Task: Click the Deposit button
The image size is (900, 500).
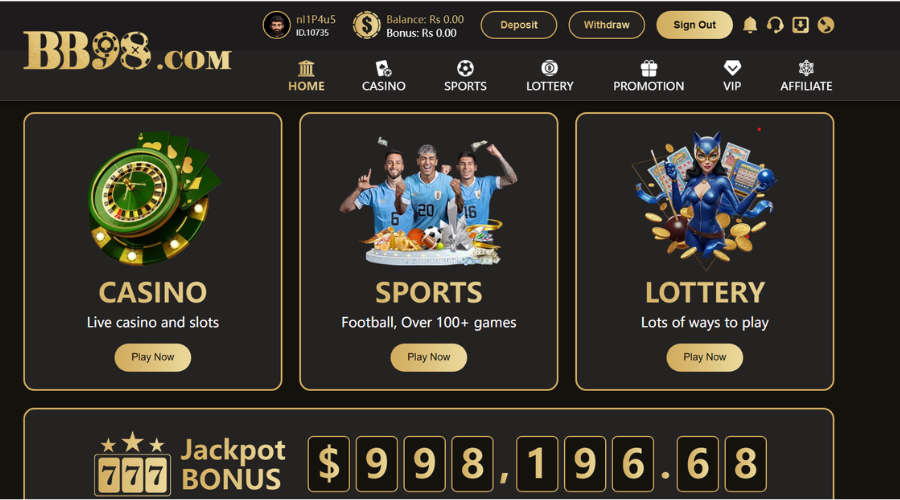Action: pyautogui.click(x=519, y=25)
